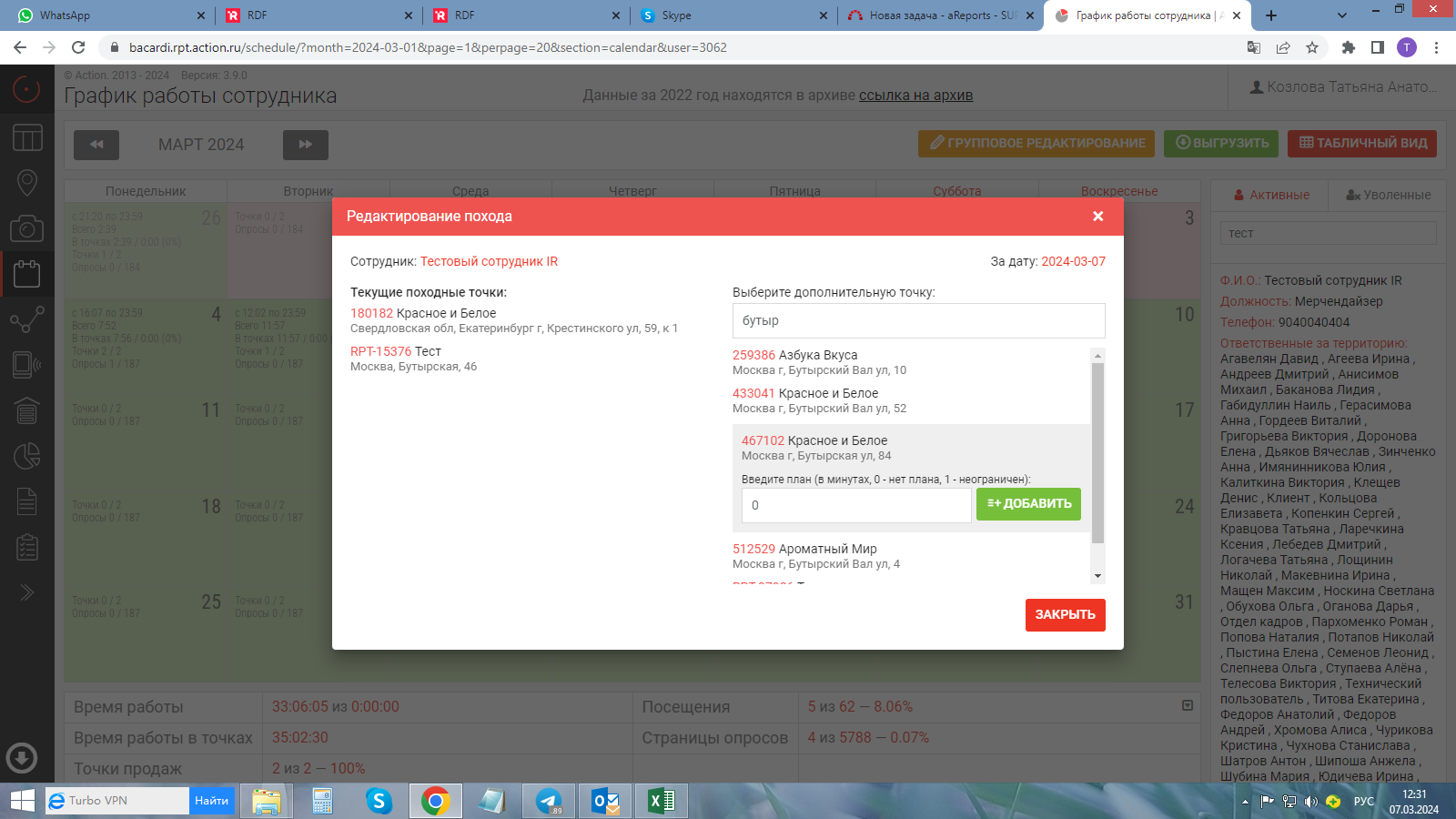Click the employee search field with тест
The height and width of the screenshot is (819, 1456).
click(x=1328, y=233)
